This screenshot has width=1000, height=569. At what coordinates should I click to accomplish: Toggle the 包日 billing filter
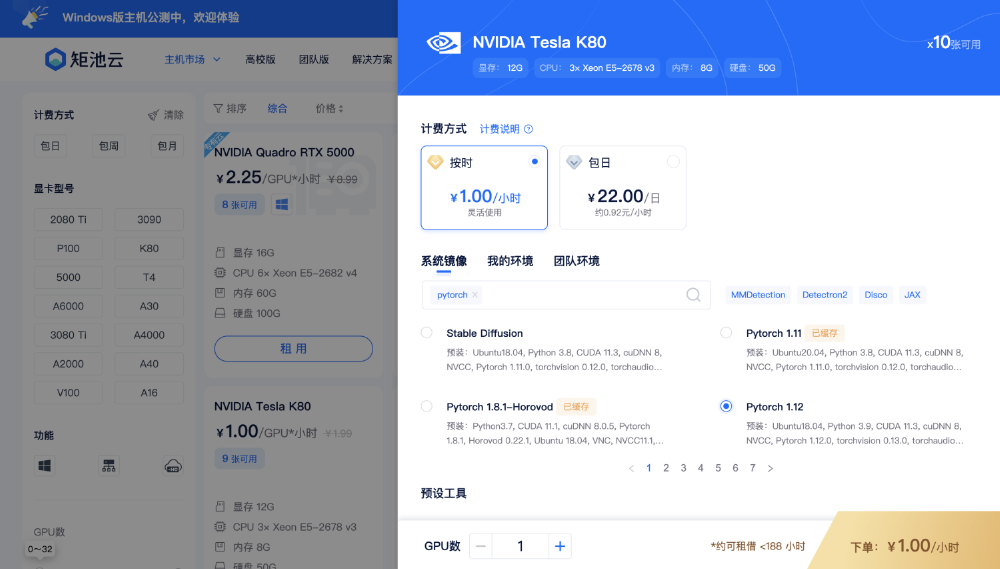(50, 145)
